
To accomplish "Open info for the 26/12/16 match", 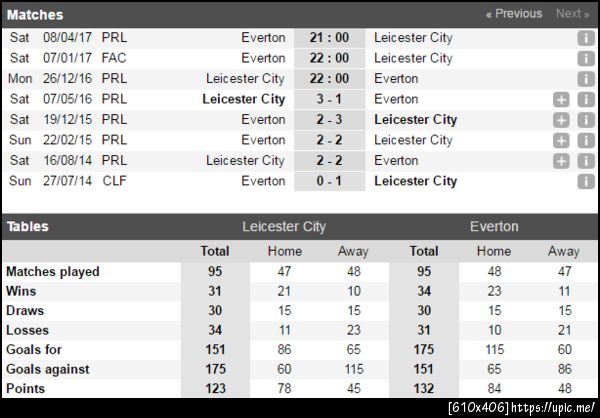I will pos(586,79).
